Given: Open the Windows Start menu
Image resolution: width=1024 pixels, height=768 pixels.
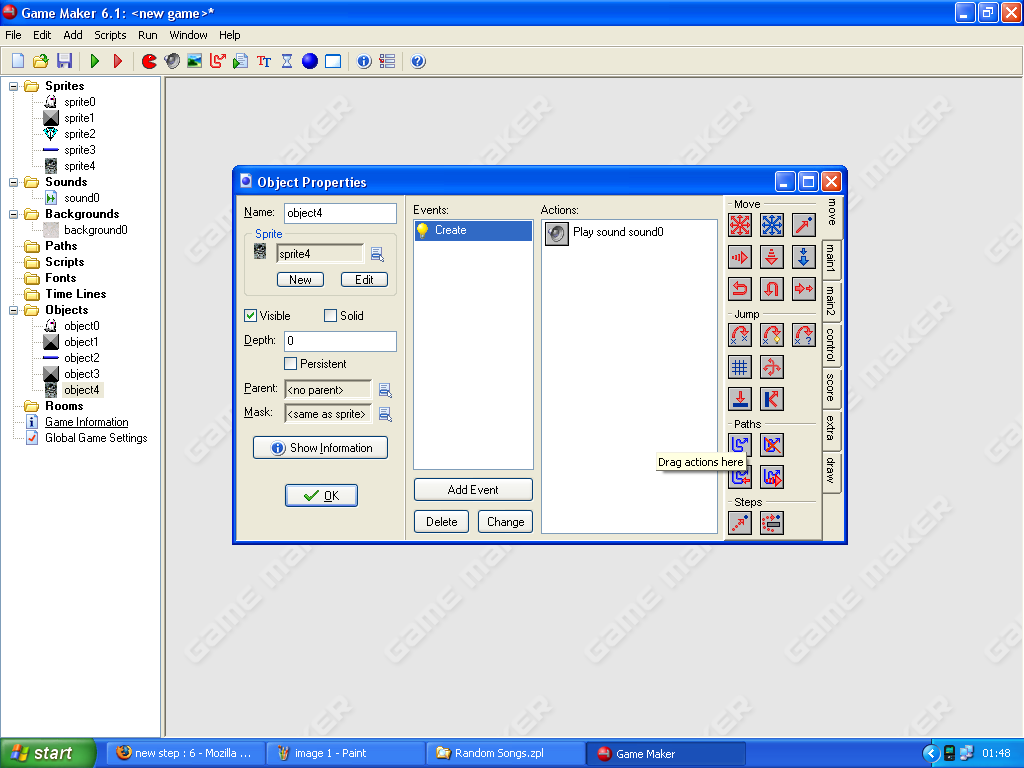Looking at the screenshot, I should [48, 753].
